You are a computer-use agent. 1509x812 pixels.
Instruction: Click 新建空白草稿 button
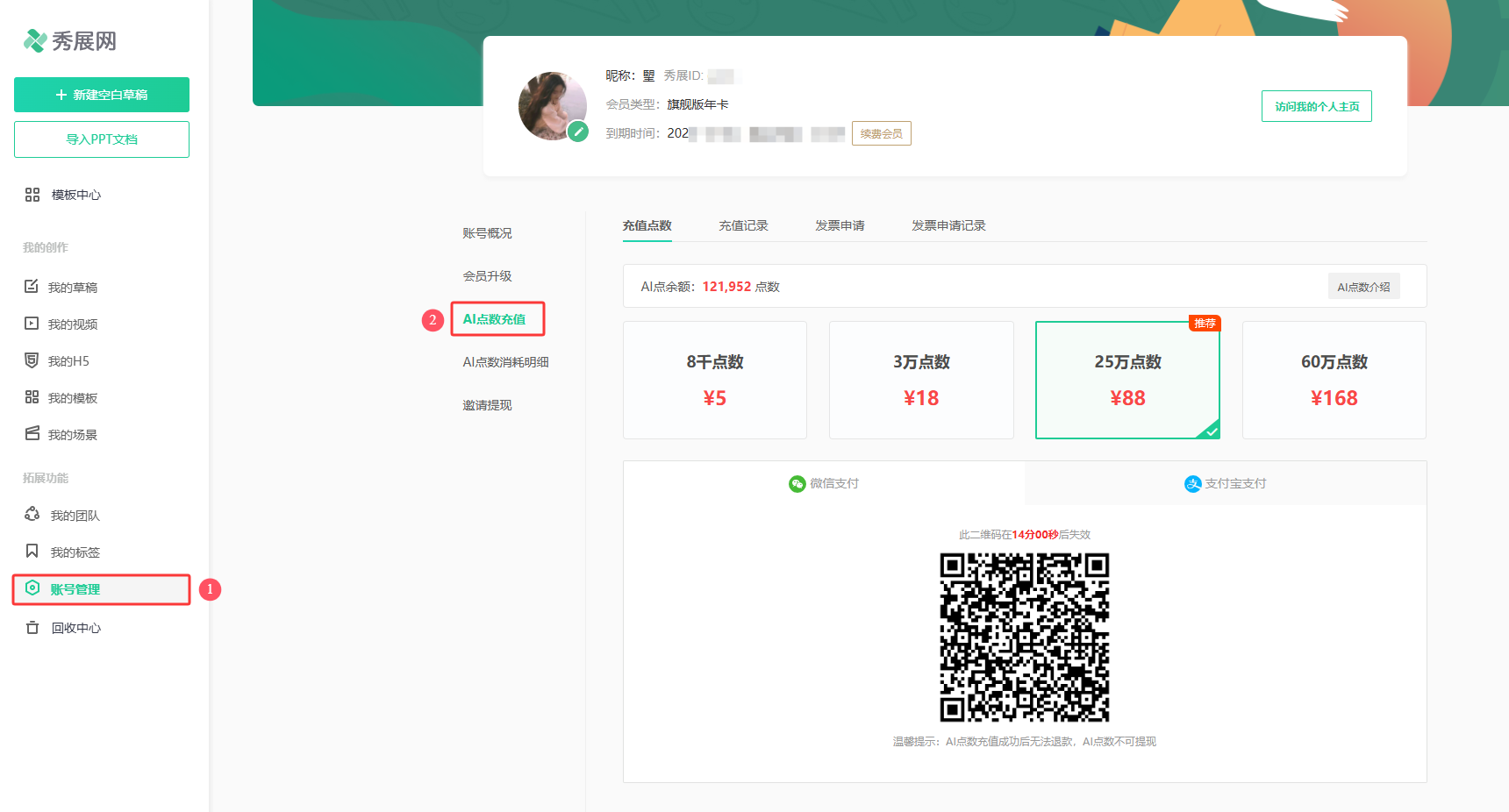102,95
